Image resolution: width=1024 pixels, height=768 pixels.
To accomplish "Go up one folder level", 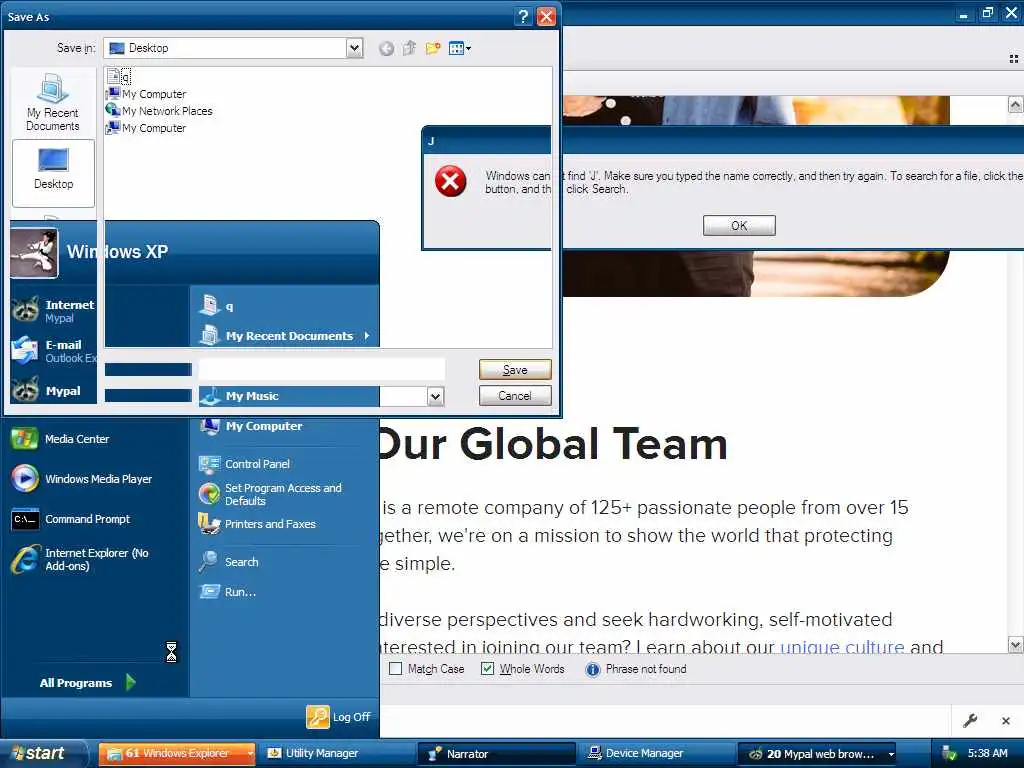I will click(x=409, y=48).
